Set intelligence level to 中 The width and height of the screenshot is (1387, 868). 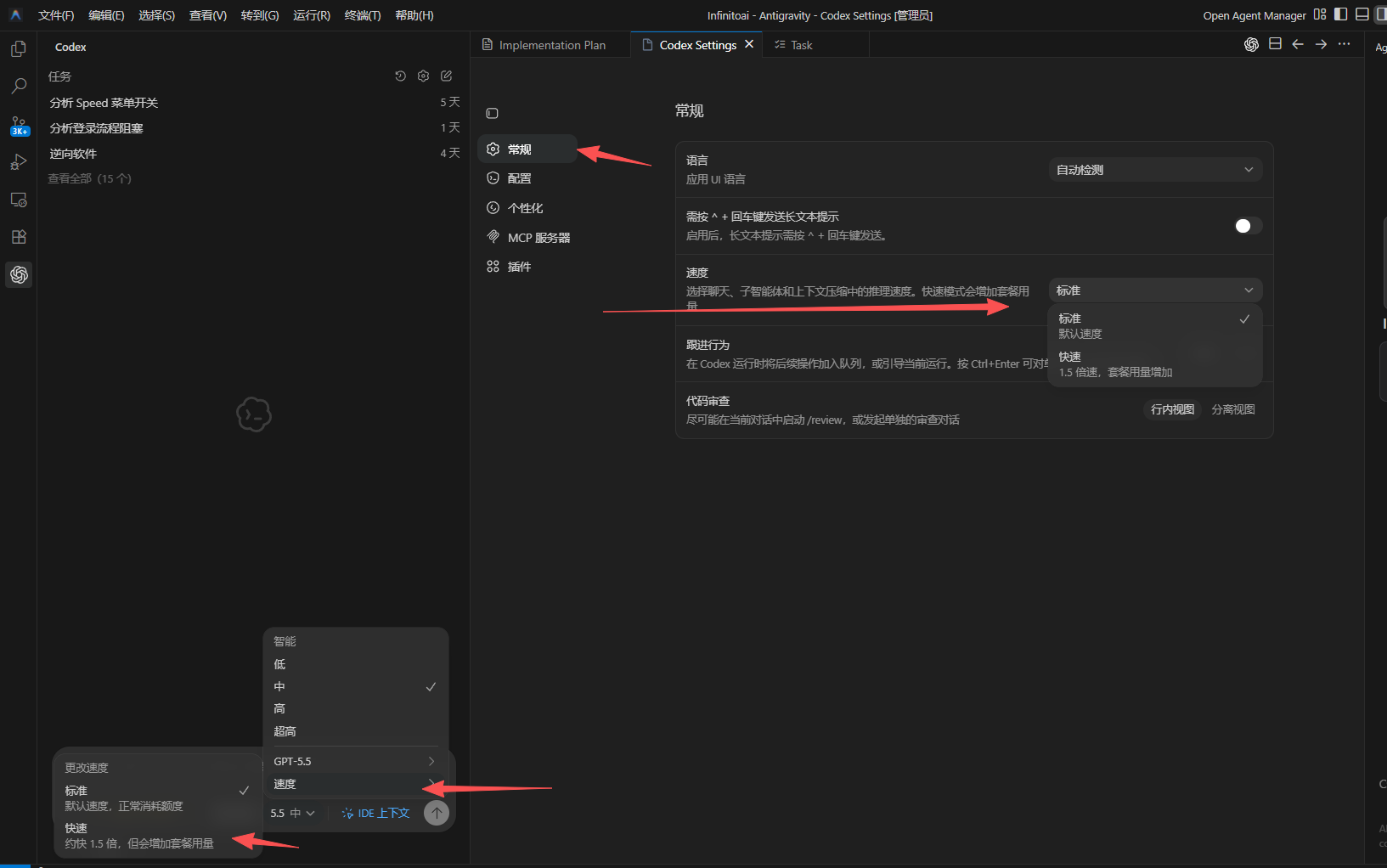(x=355, y=686)
